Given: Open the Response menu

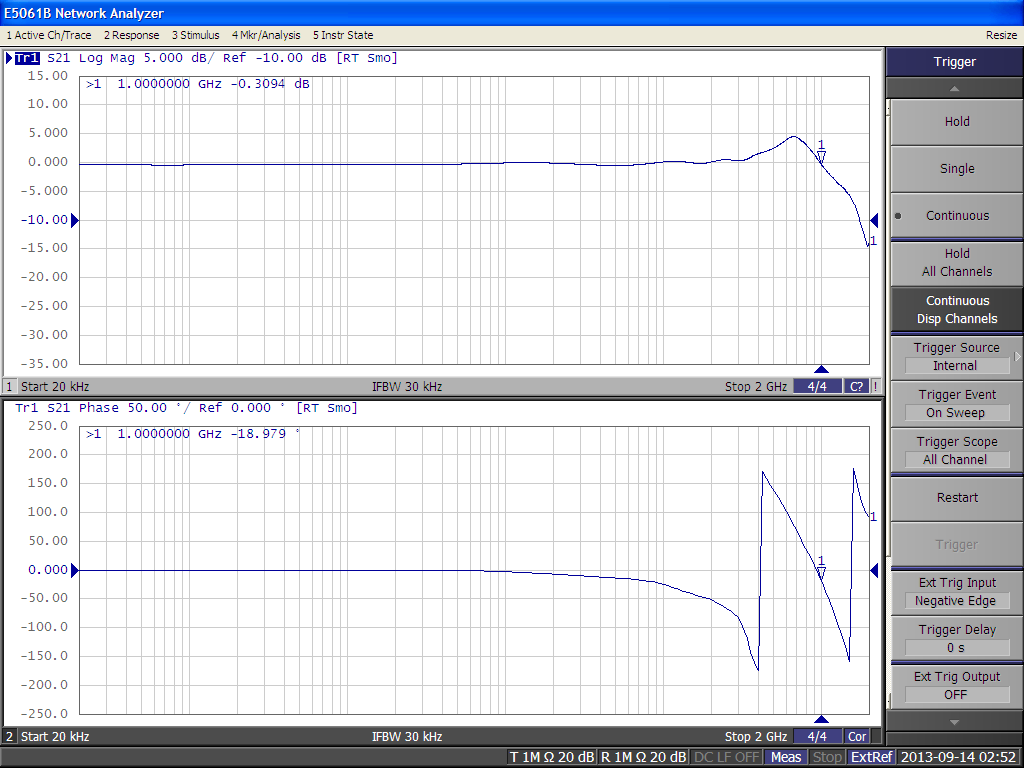Looking at the screenshot, I should (x=131, y=35).
